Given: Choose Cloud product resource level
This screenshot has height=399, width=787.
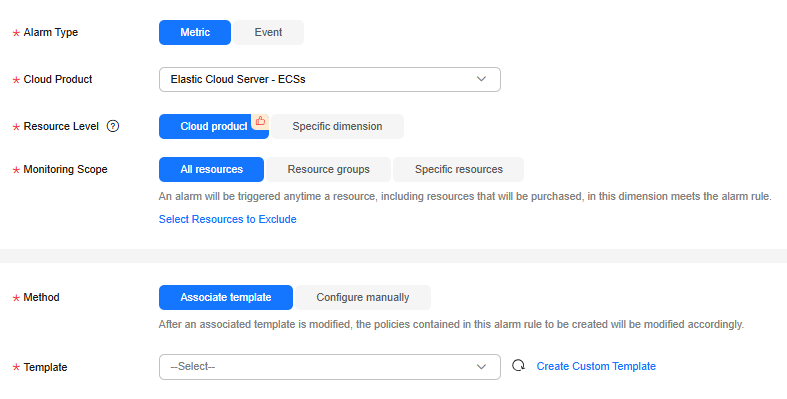Looking at the screenshot, I should [214, 126].
